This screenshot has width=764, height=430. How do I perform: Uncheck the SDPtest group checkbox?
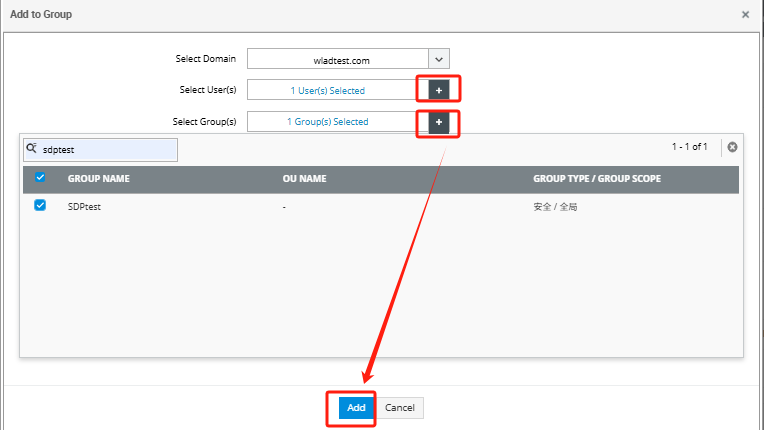pos(40,206)
